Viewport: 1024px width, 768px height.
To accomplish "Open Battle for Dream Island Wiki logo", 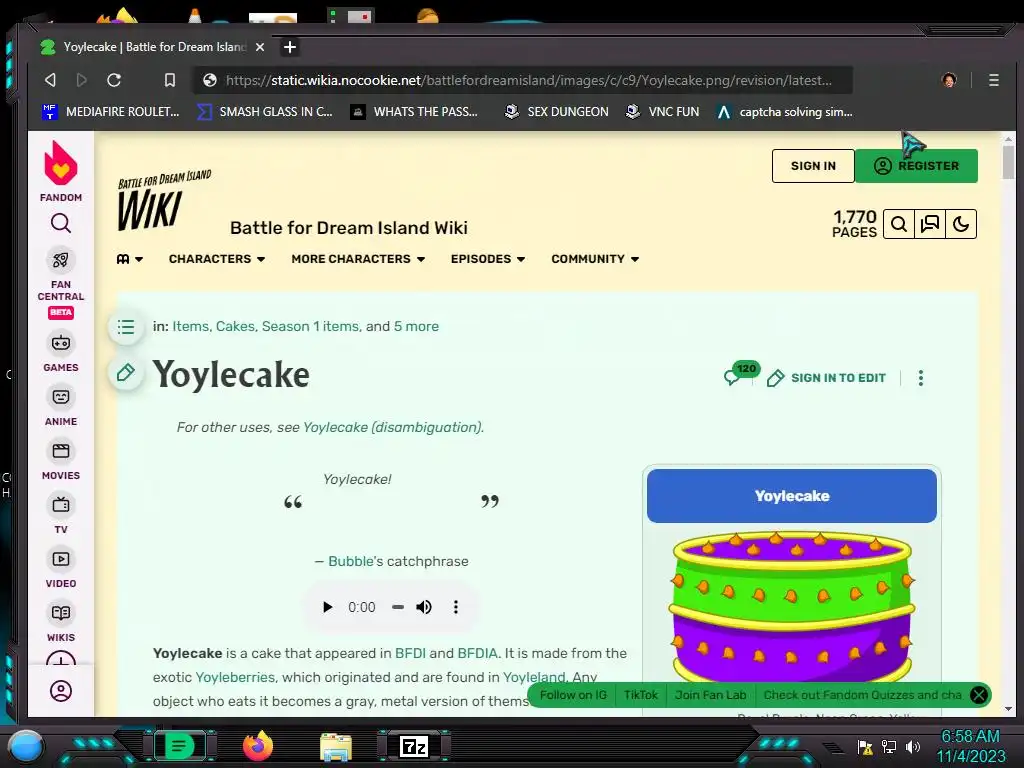I will pyautogui.click(x=164, y=201).
